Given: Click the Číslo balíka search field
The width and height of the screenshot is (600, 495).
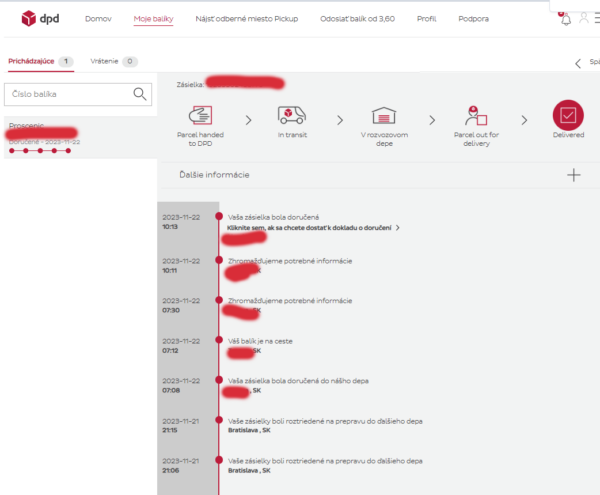Looking at the screenshot, I should coord(68,94).
